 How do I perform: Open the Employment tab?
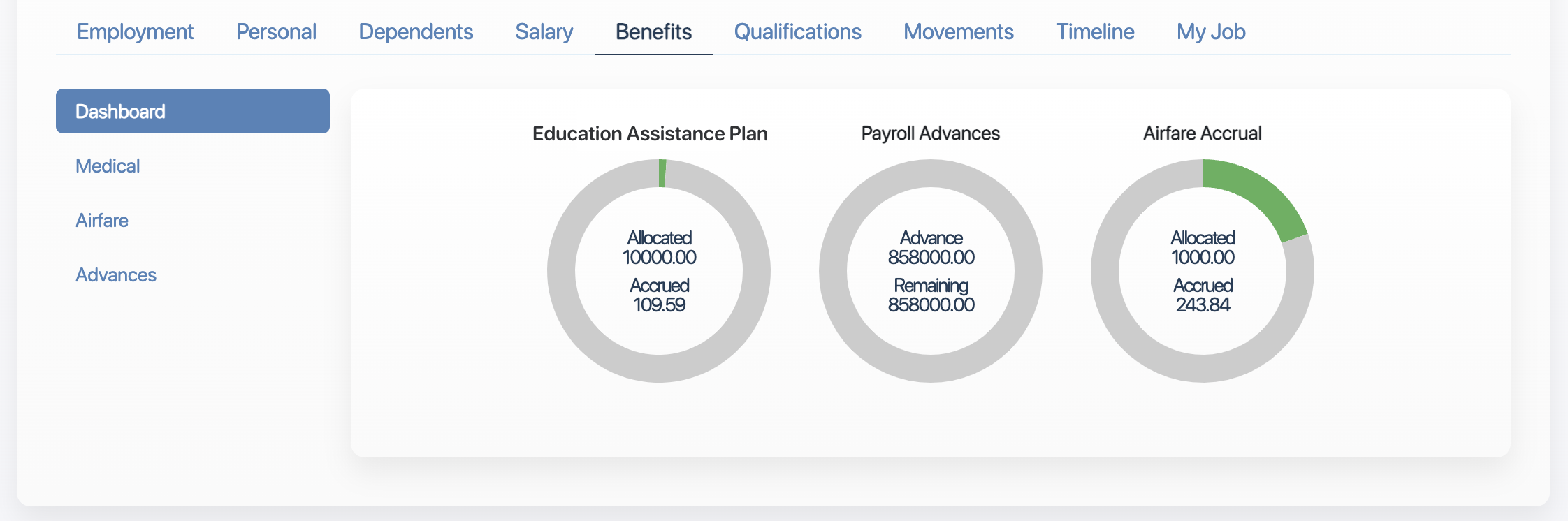(x=135, y=31)
